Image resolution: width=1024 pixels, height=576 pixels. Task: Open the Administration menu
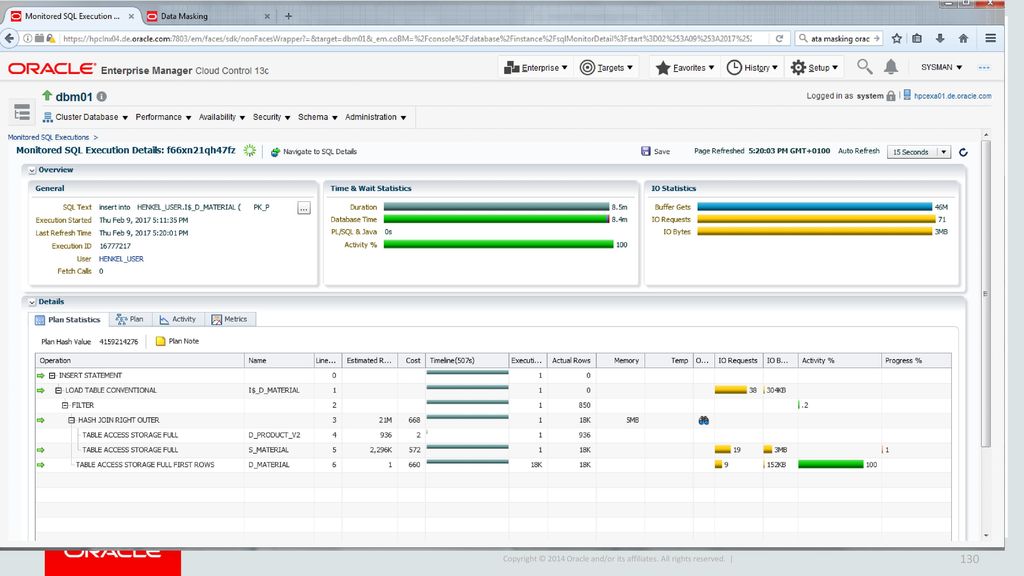376,118
